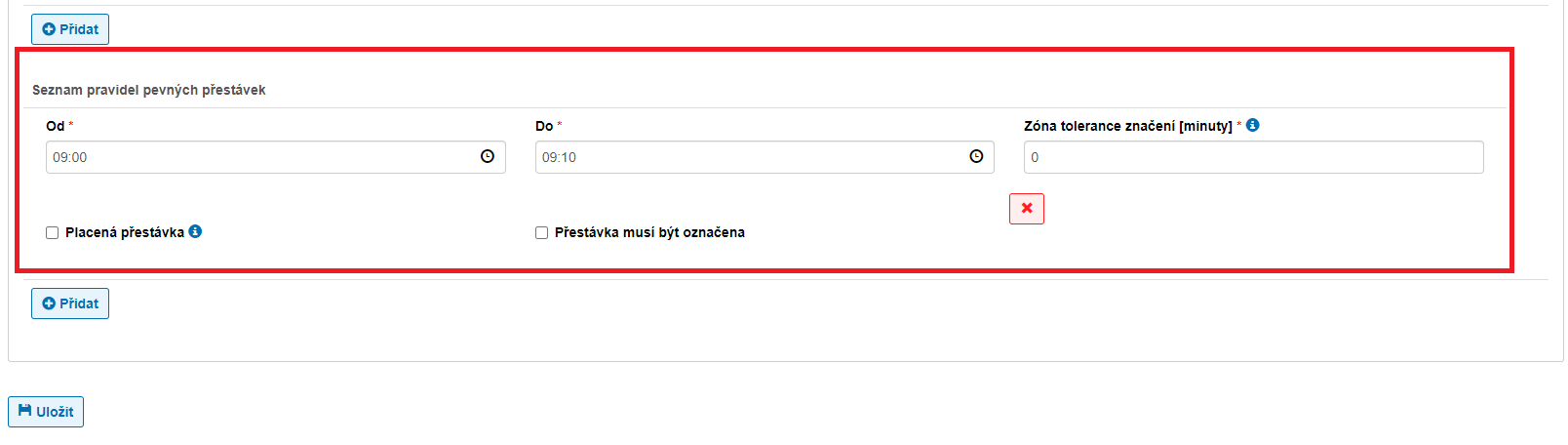
Task: Click the Zóna tolerance značení [minuty] label
Action: (x=1127, y=126)
